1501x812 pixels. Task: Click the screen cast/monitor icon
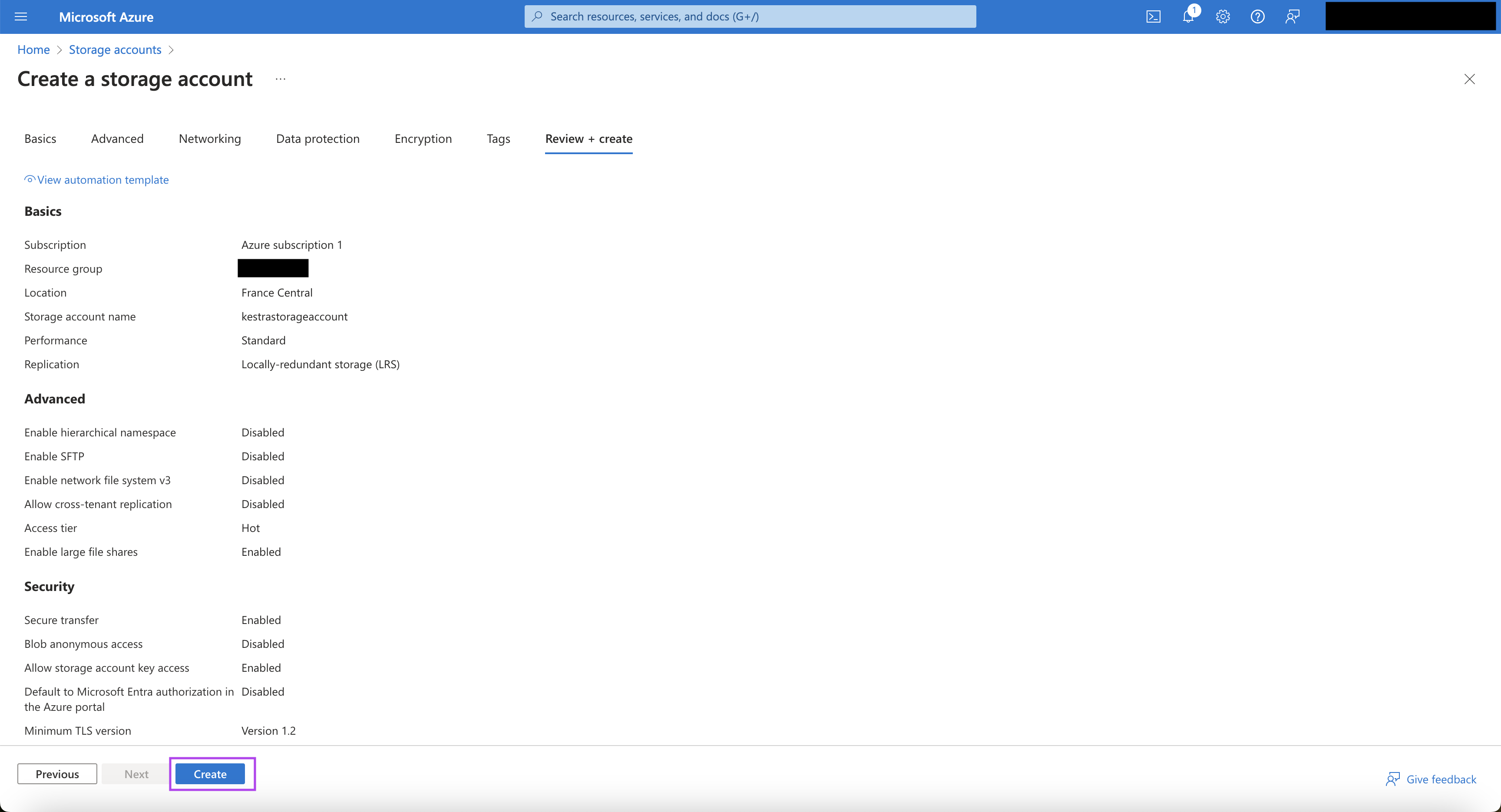point(1154,16)
